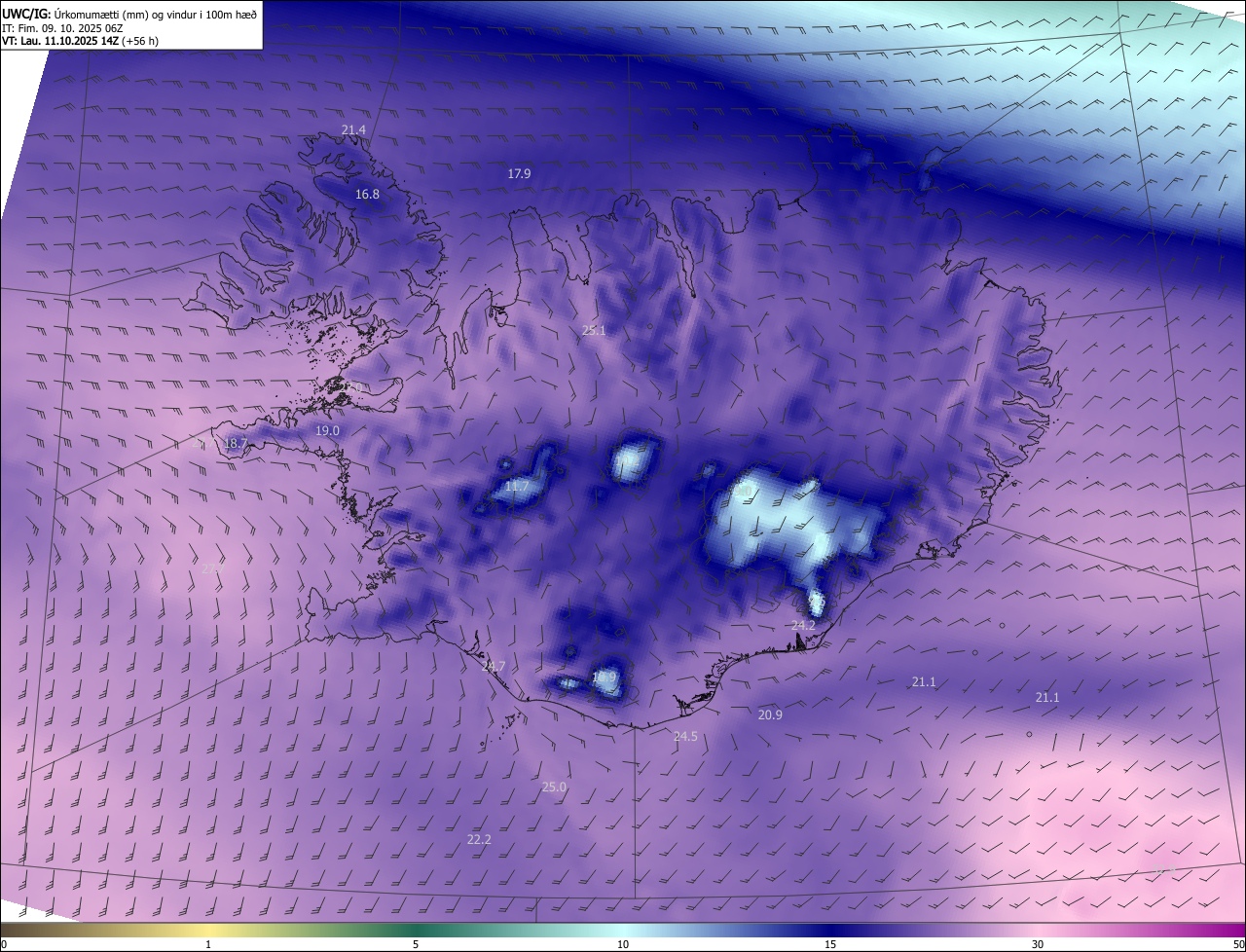
Task: Click the 18.7 value label on the map
Action: pos(237,444)
